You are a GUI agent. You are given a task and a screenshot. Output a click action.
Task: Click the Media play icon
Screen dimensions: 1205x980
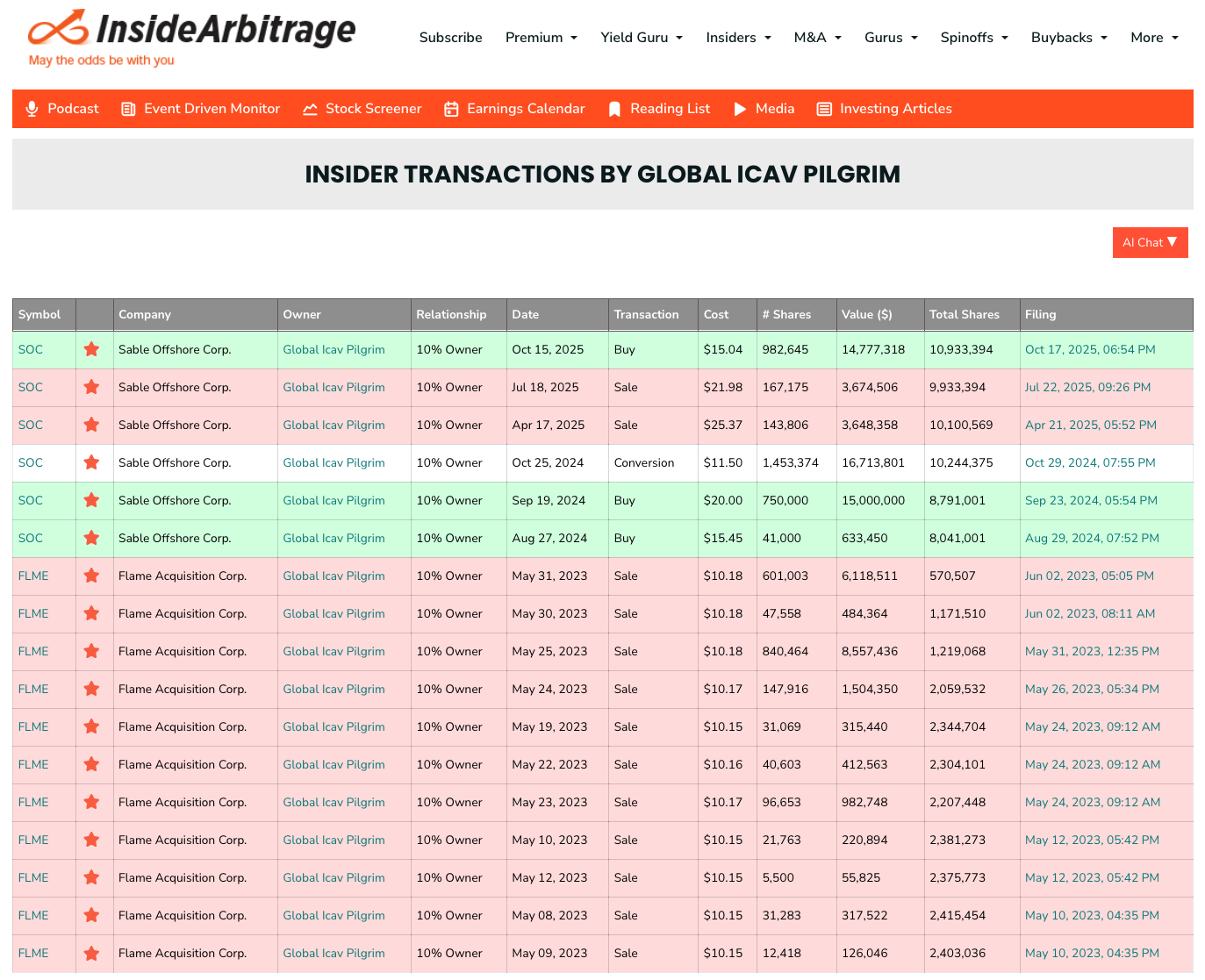740,109
